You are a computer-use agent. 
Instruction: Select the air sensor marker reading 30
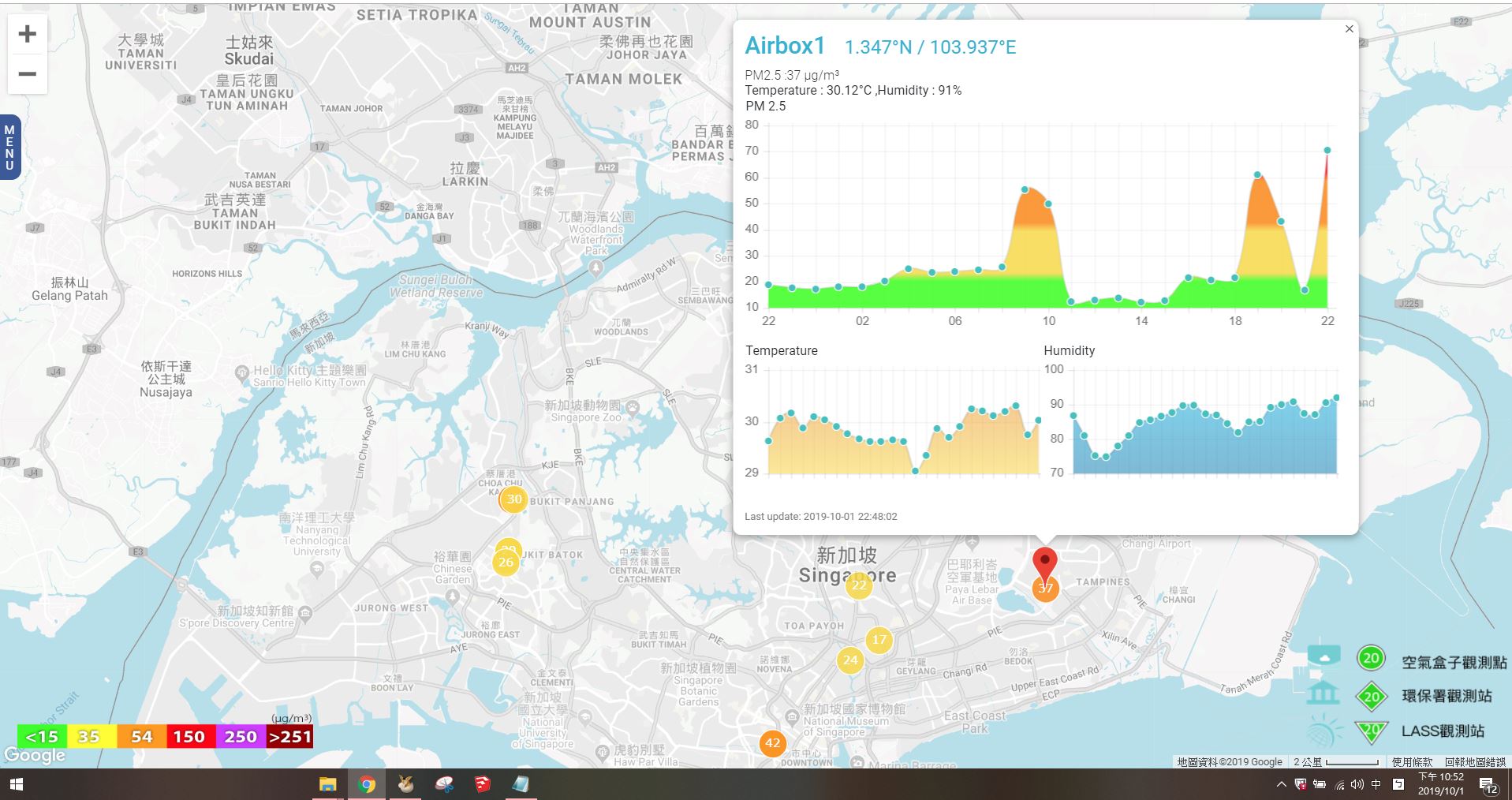click(x=514, y=499)
